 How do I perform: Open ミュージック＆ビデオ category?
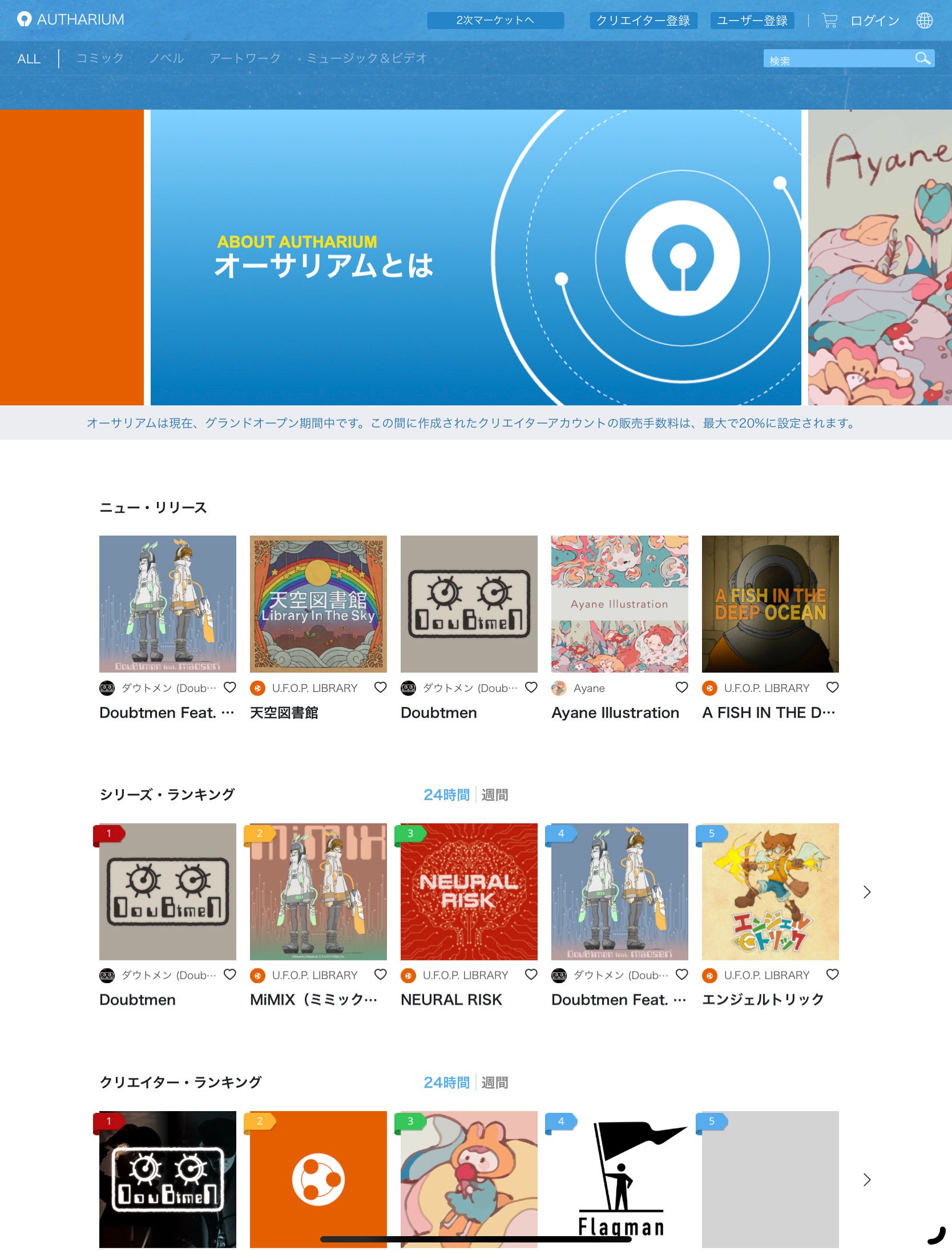pyautogui.click(x=367, y=58)
